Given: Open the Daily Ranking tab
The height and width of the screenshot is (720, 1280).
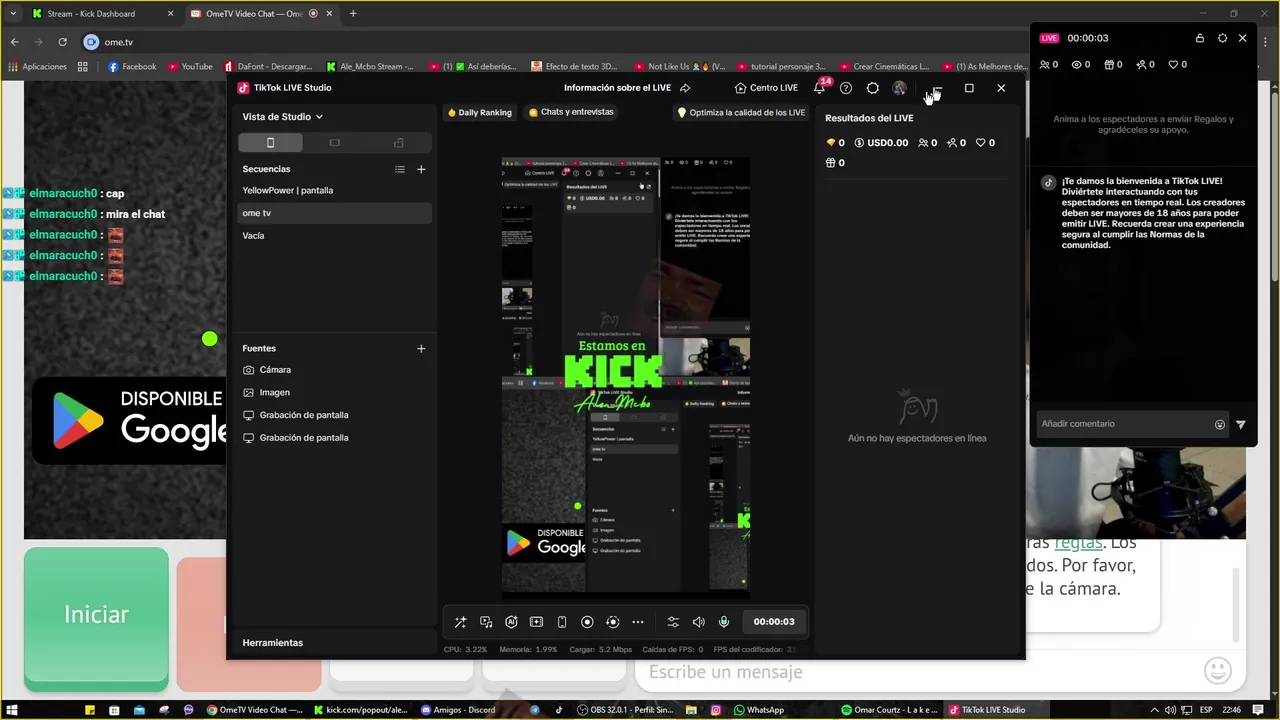Looking at the screenshot, I should (479, 112).
